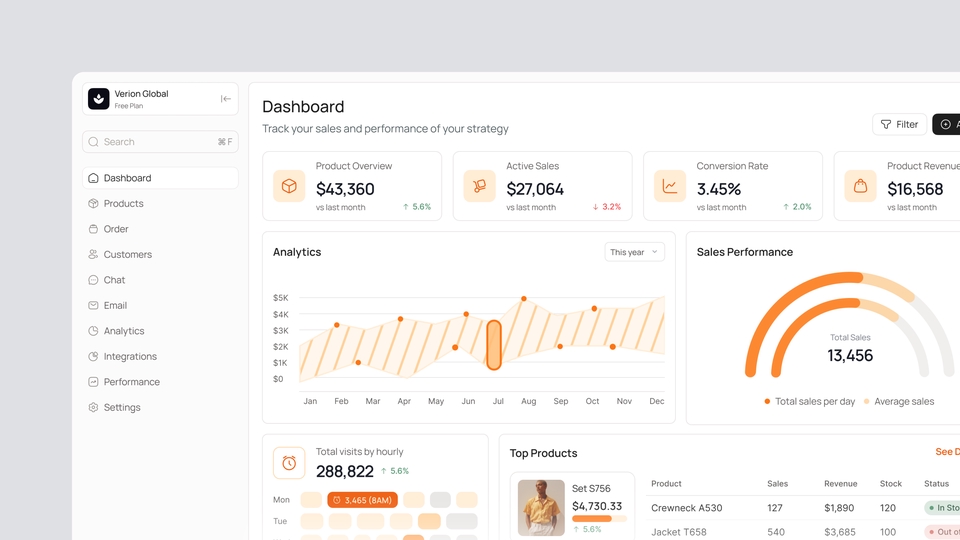Toggle the Average sales legend item

click(x=899, y=401)
